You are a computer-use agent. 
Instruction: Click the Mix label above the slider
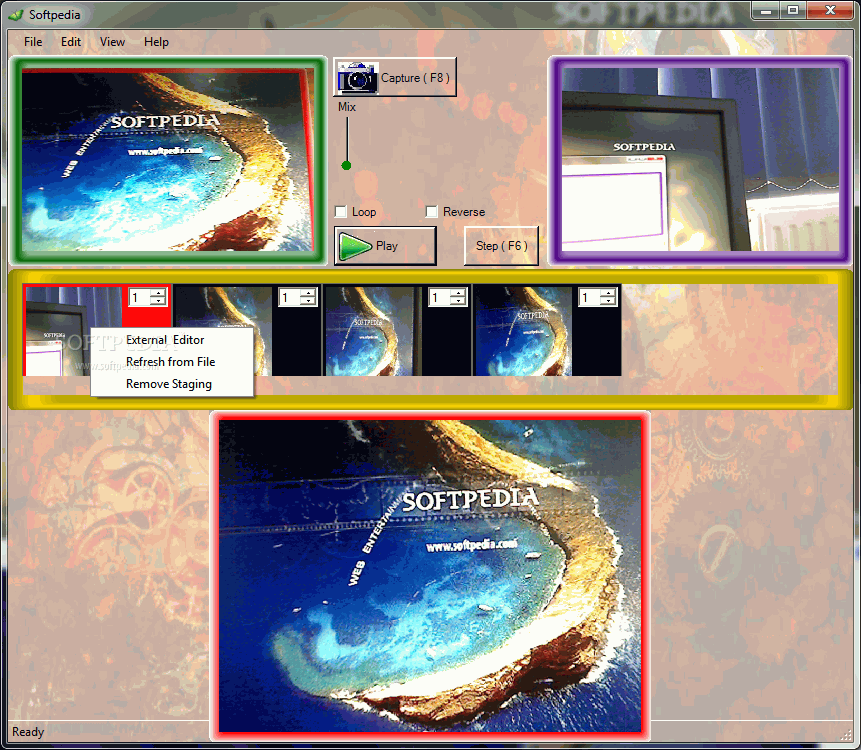pyautogui.click(x=347, y=107)
